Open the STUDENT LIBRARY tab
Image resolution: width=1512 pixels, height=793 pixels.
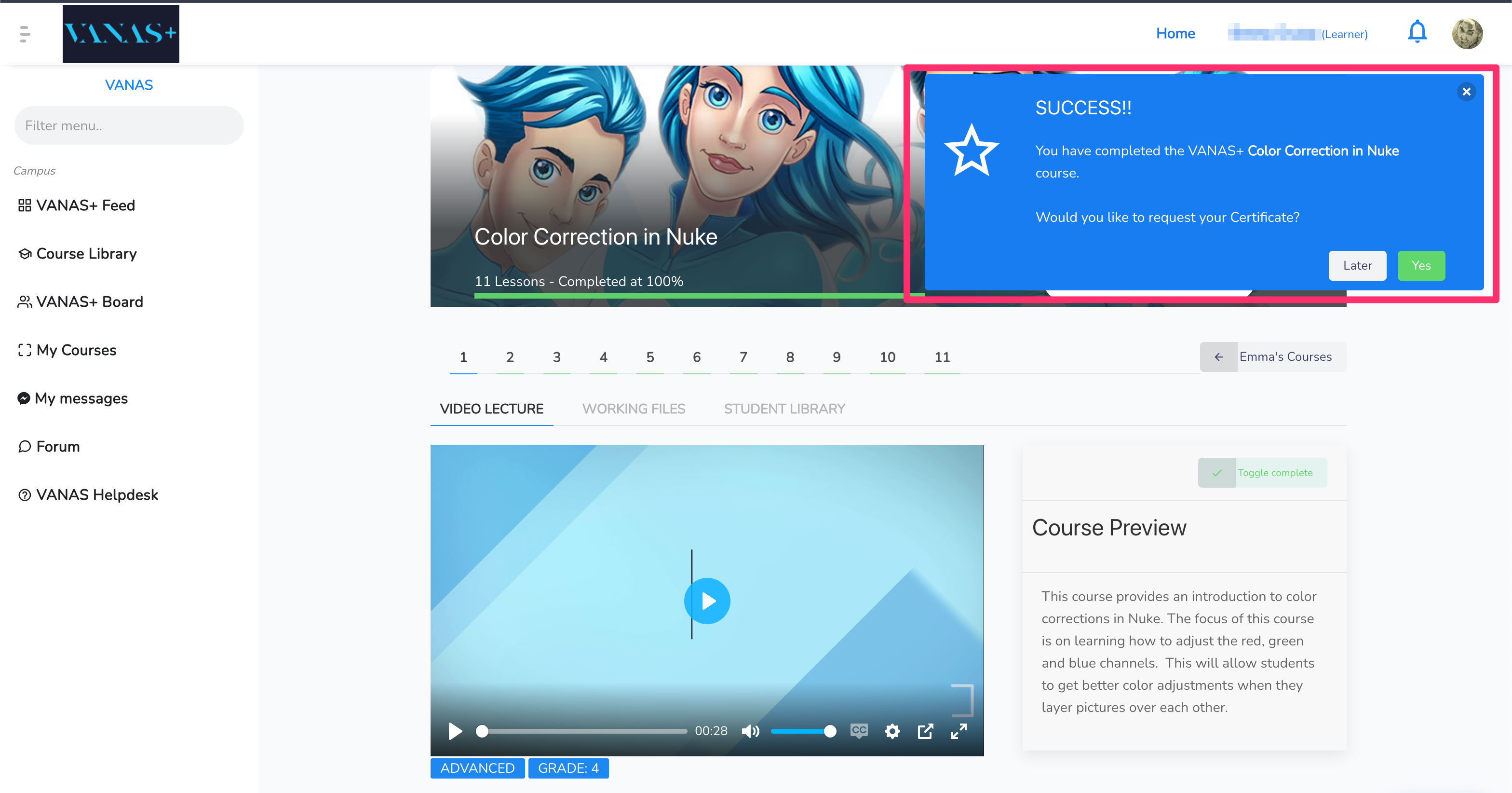pyautogui.click(x=784, y=408)
